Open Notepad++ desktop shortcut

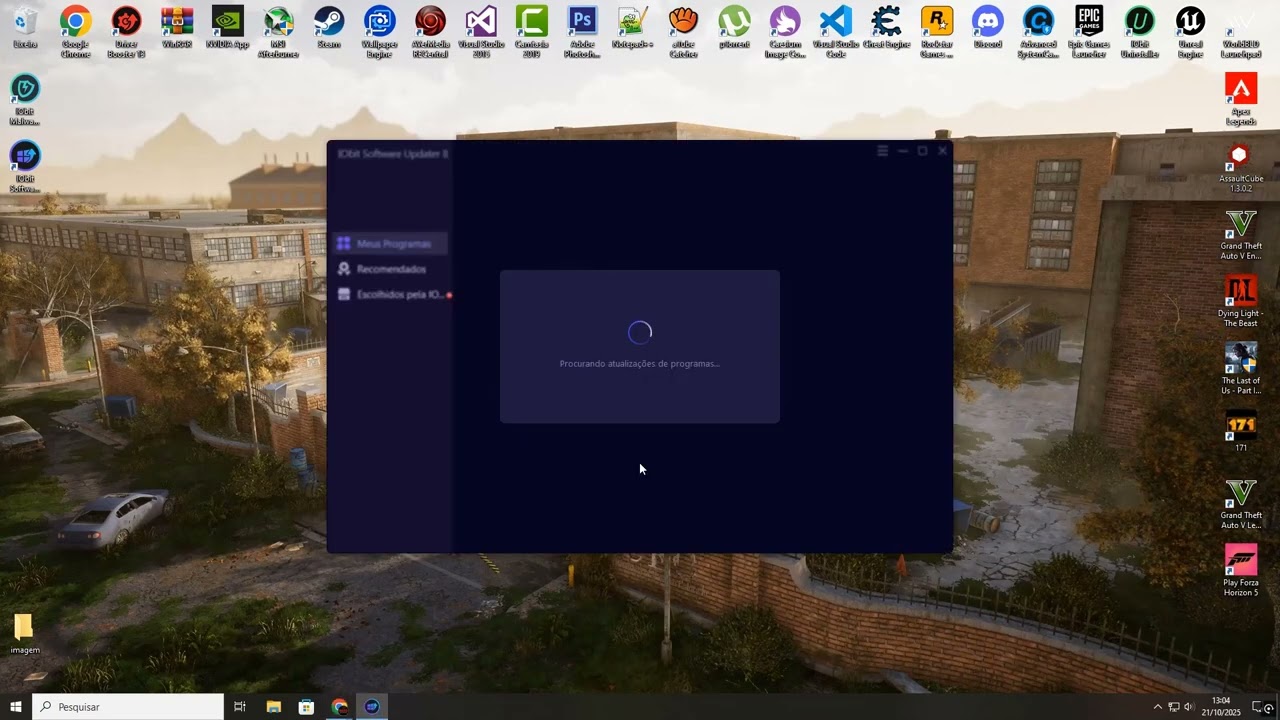tap(632, 28)
